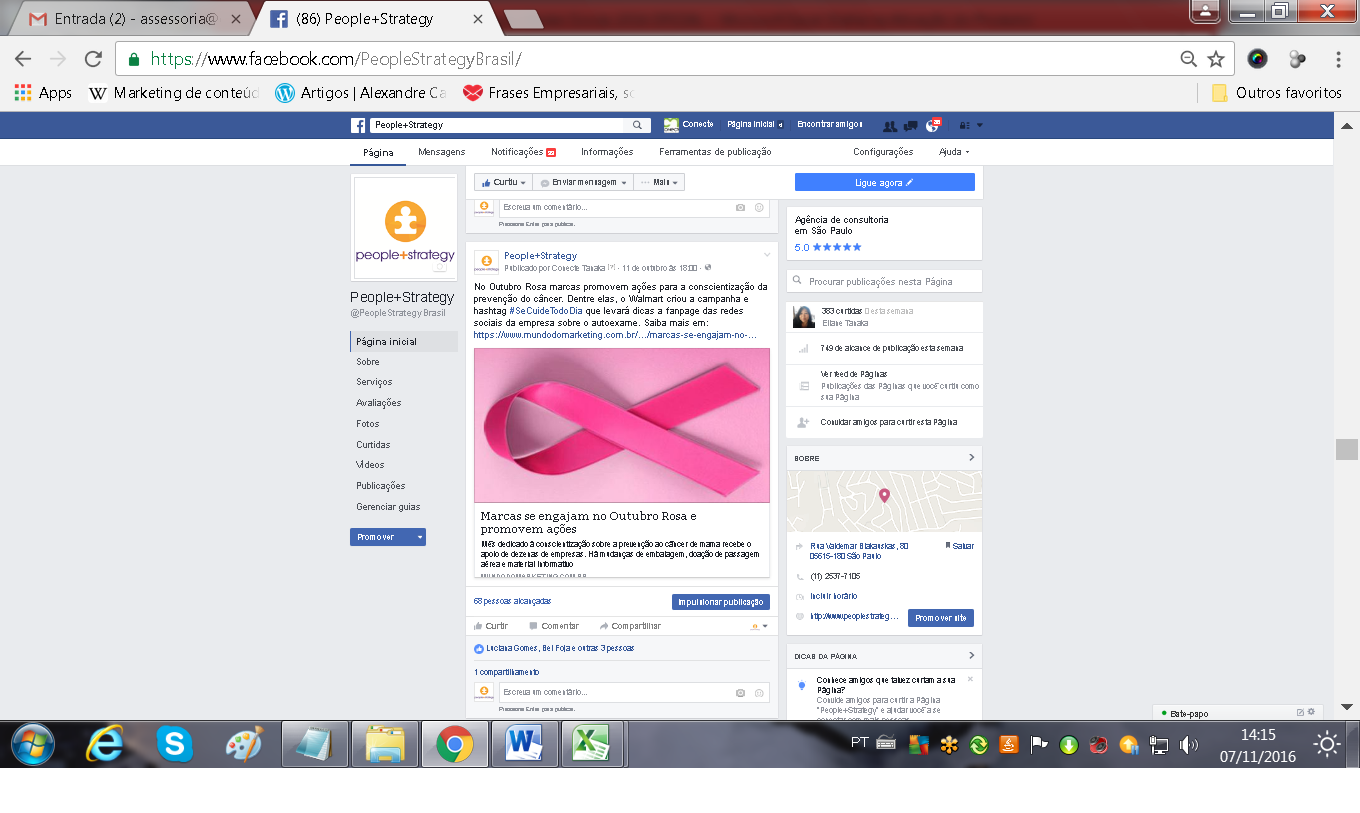Image resolution: width=1360 pixels, height=813 pixels.
Task: Go back with the browser back arrow
Action: [23, 59]
